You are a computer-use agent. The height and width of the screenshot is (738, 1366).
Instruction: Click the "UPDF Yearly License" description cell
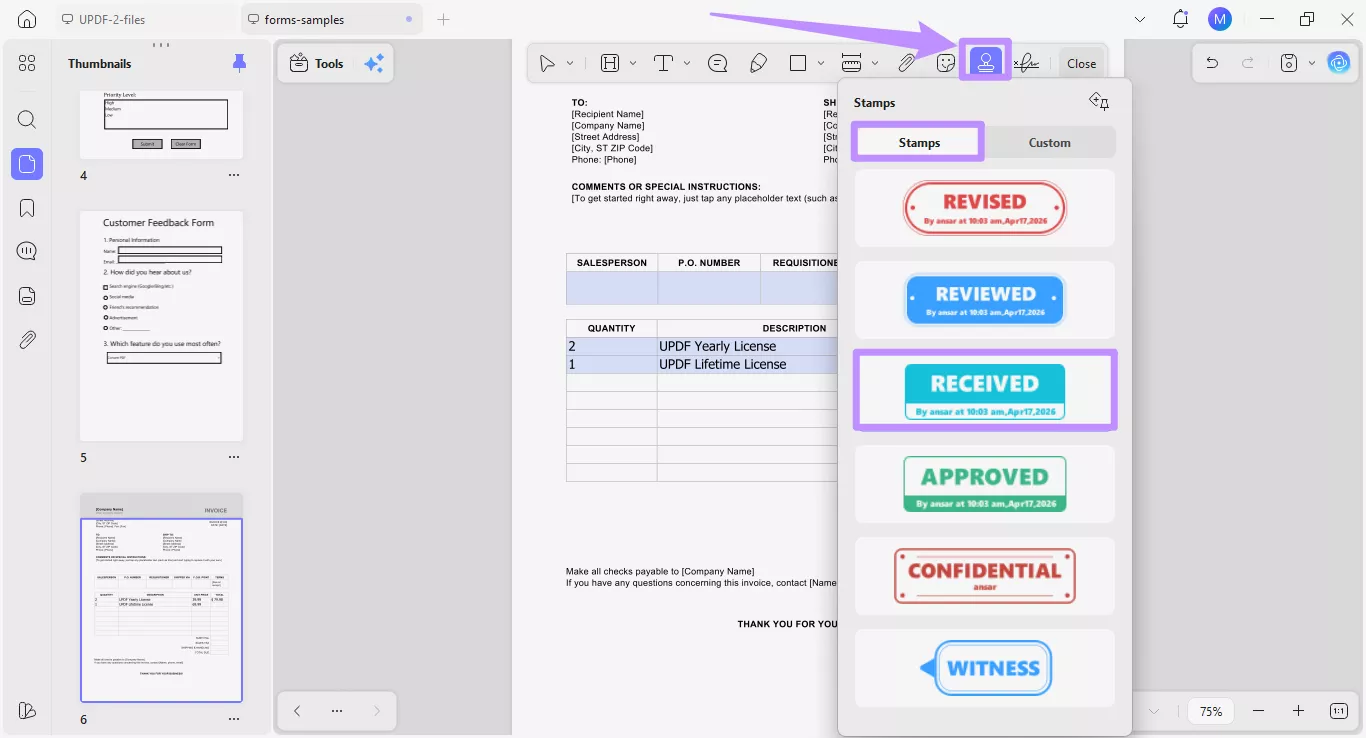(746, 346)
